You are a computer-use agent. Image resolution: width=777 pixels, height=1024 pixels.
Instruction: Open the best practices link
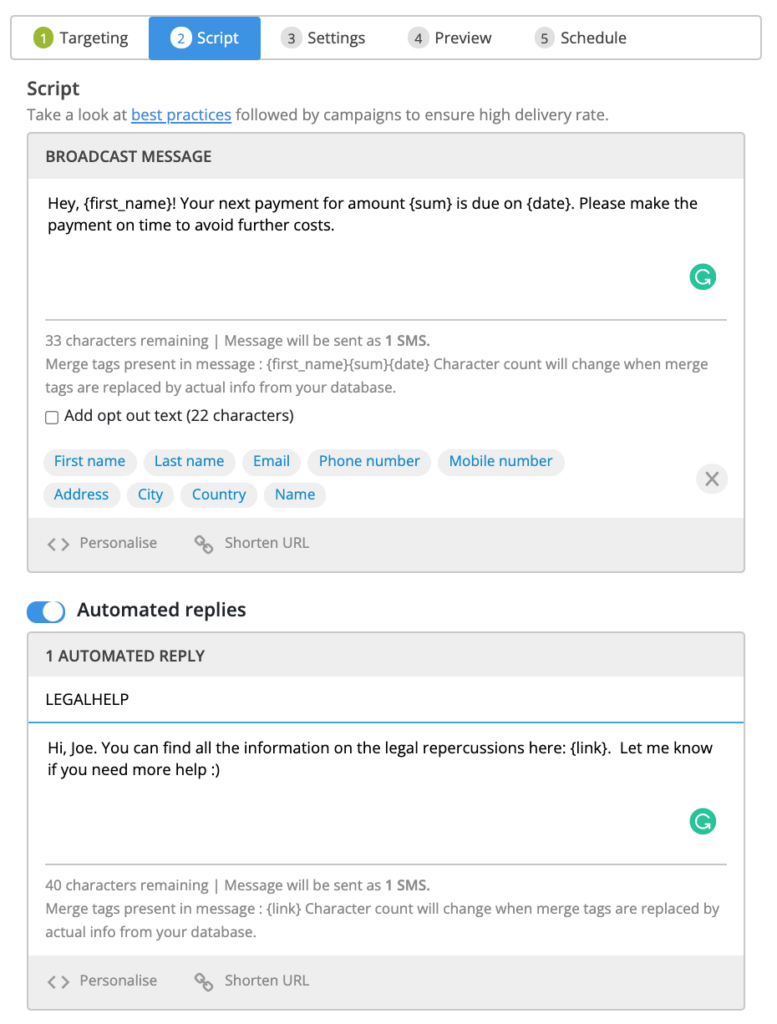coord(181,115)
